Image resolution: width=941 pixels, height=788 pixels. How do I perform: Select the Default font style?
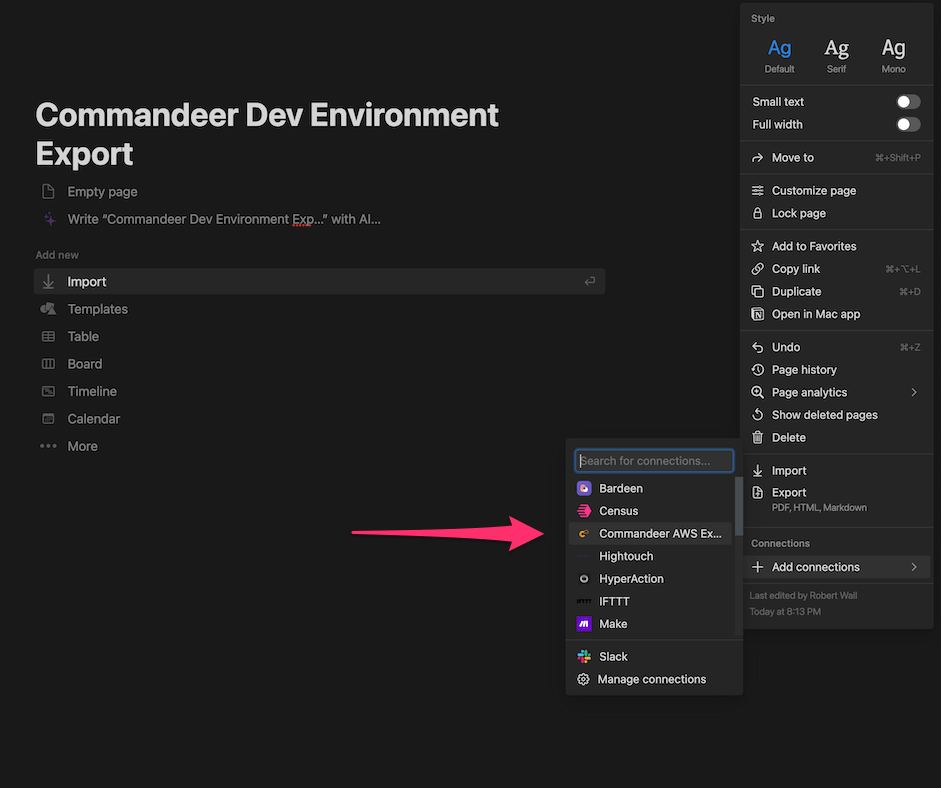[779, 55]
